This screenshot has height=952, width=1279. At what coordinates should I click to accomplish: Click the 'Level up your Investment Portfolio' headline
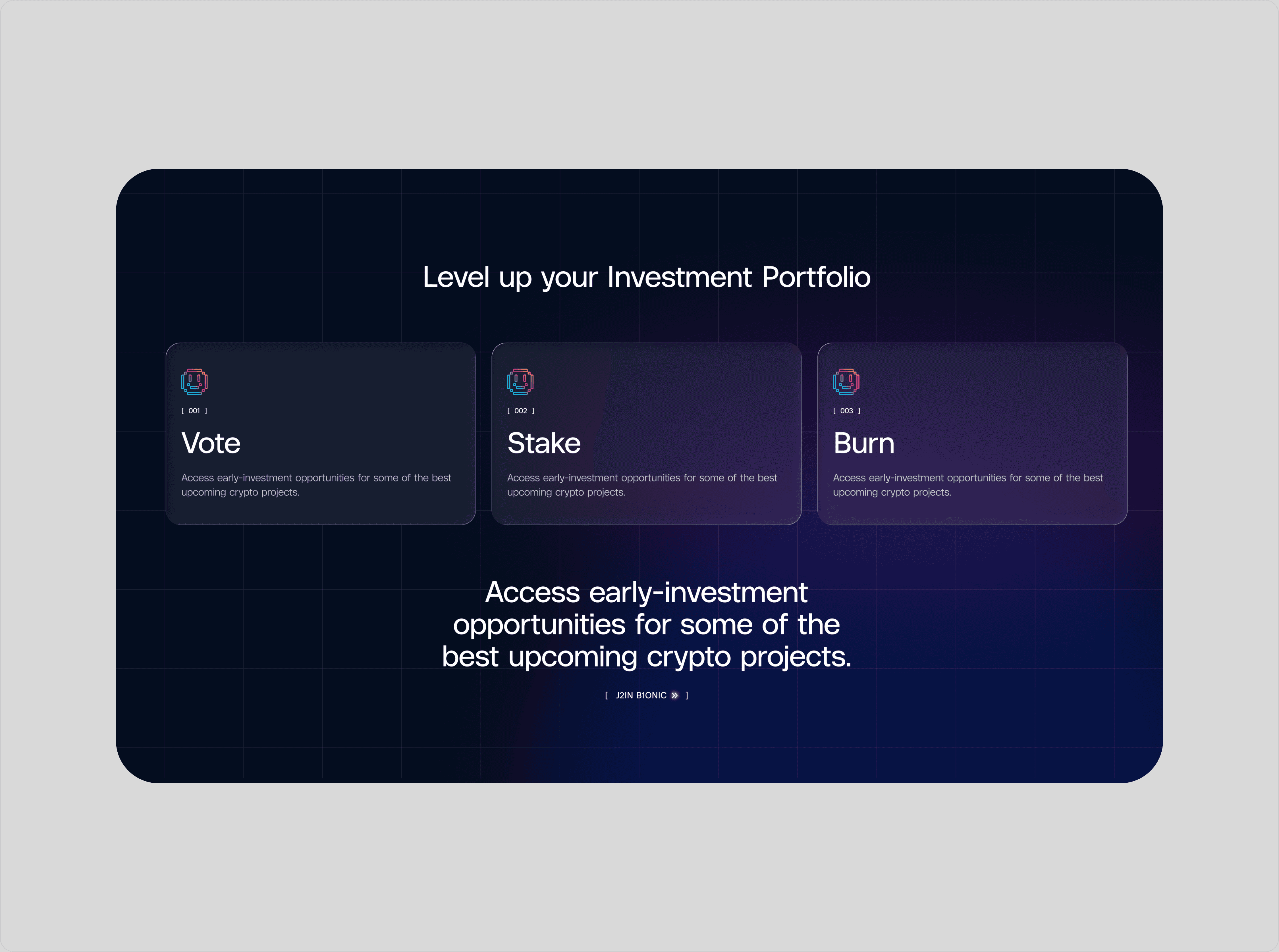pyautogui.click(x=647, y=278)
